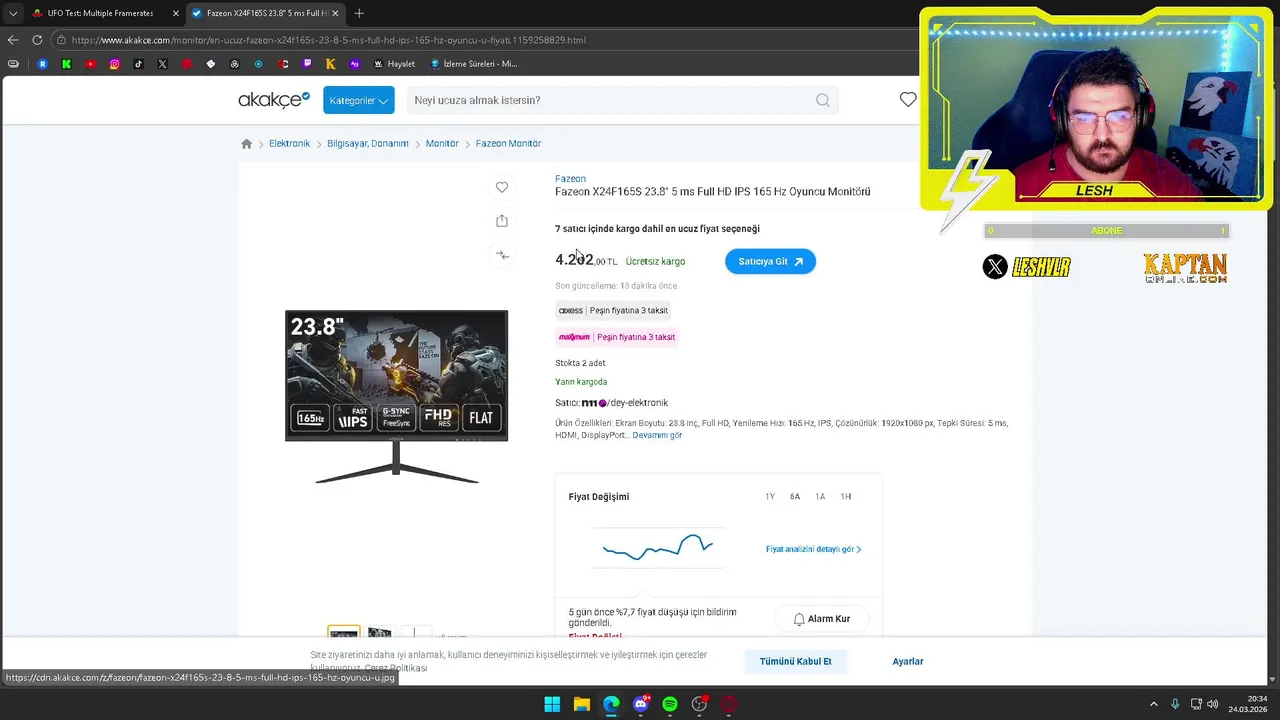Screen dimensions: 1280x720
Task: Click the maximum Peşin fiyatına 3 taksit badge
Action: pos(617,337)
